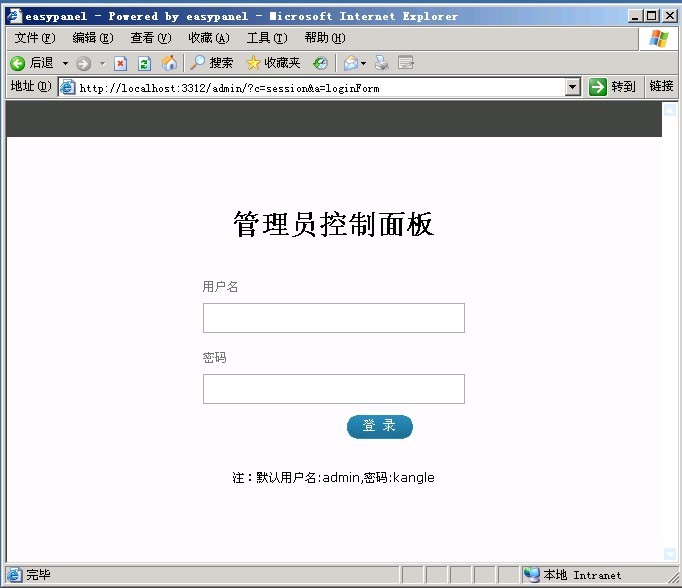Image resolution: width=682 pixels, height=588 pixels.
Task: Click the History toolbar icon
Action: click(x=321, y=63)
